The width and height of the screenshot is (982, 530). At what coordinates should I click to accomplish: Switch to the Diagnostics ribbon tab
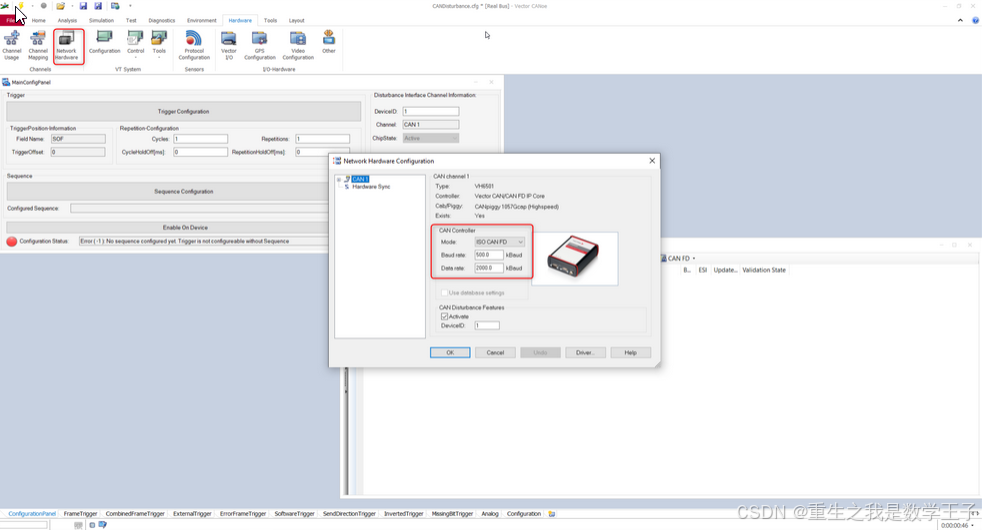pyautogui.click(x=162, y=21)
